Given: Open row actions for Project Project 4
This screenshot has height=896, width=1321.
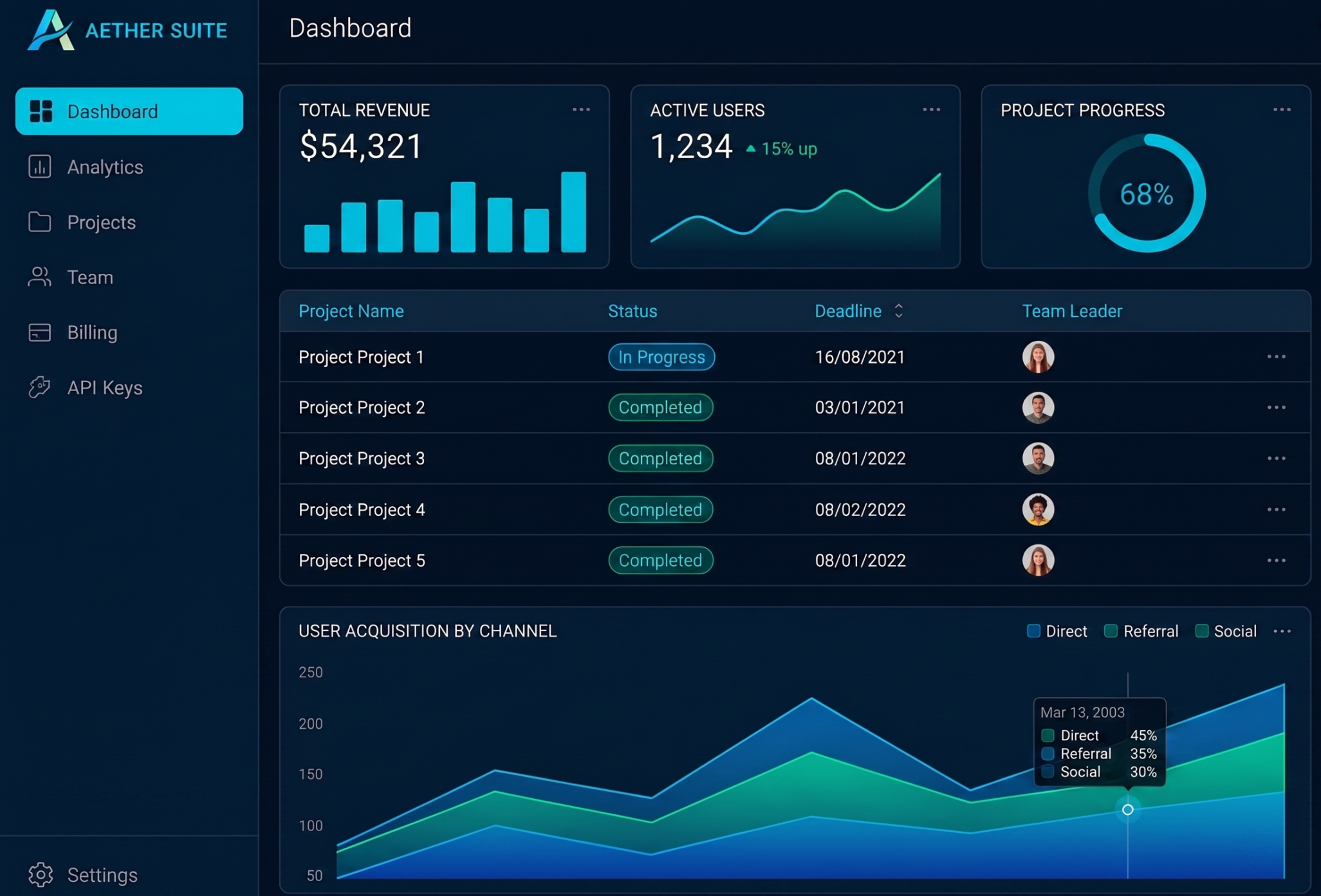Looking at the screenshot, I should [1276, 509].
